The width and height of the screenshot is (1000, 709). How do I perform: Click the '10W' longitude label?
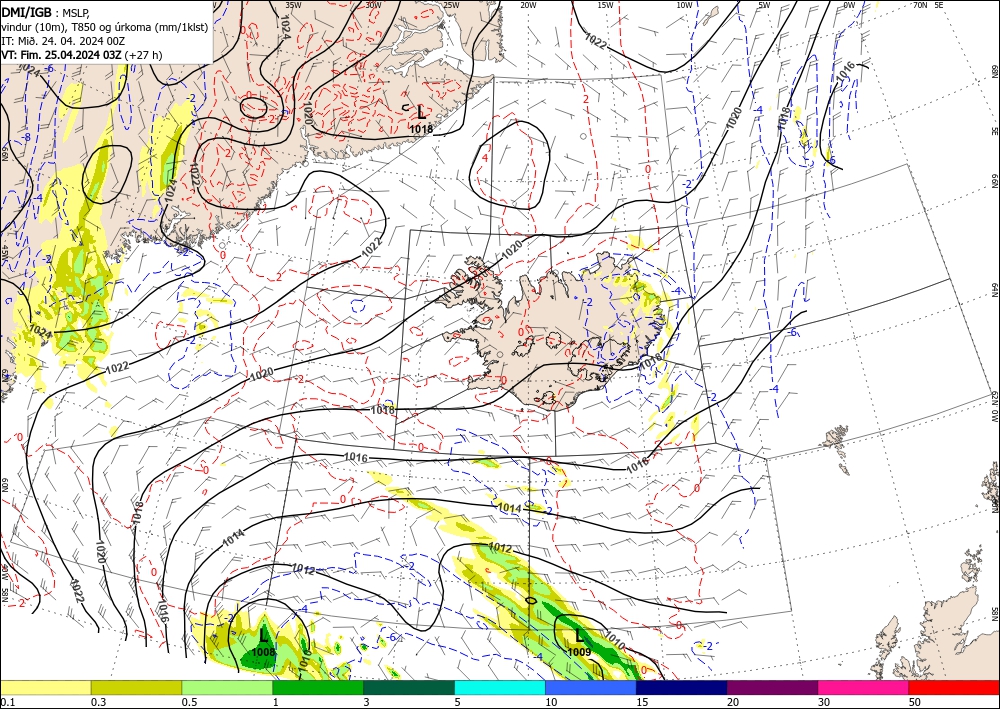coord(684,5)
